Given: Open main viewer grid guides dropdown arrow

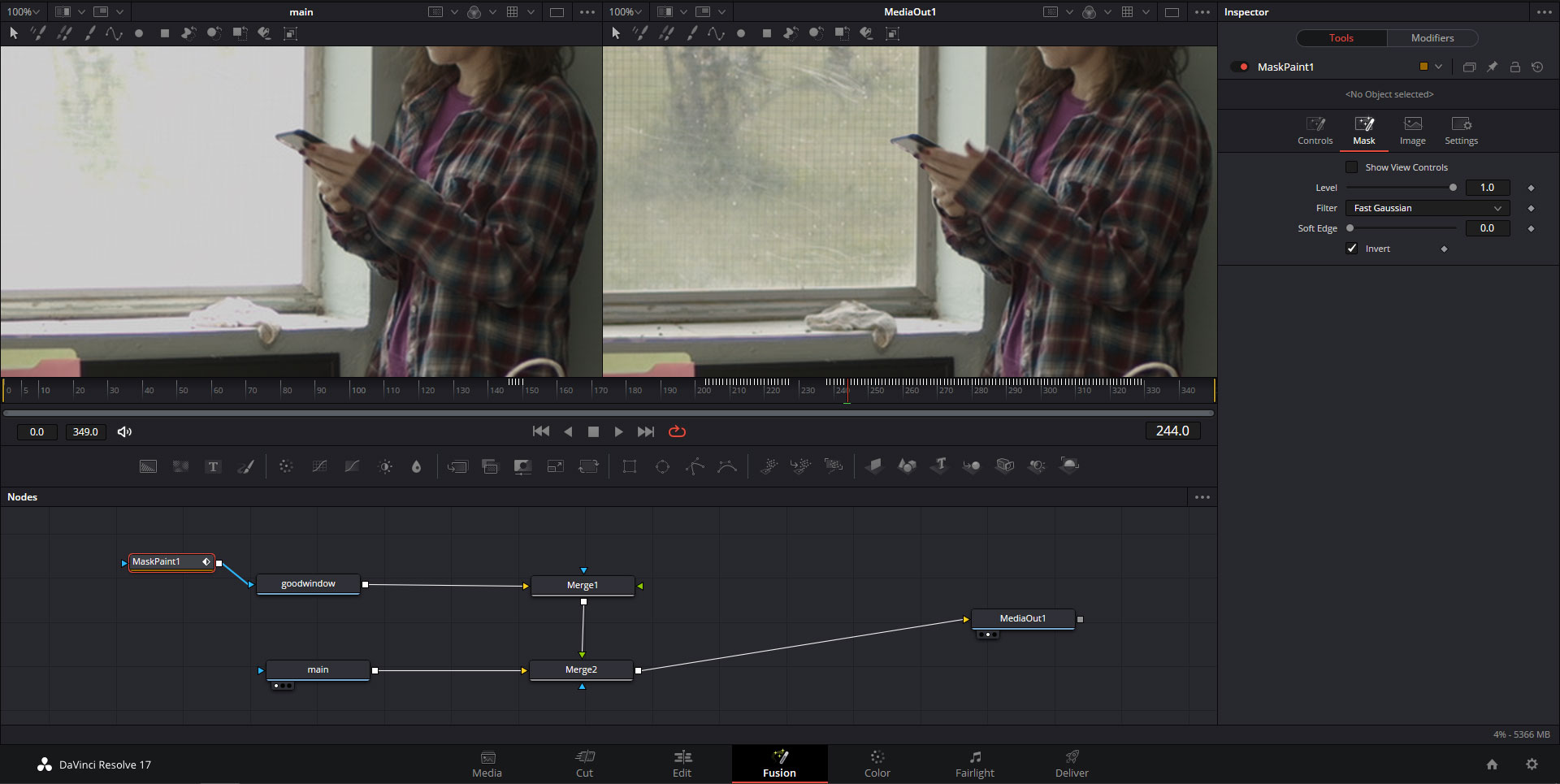Looking at the screenshot, I should [x=531, y=12].
